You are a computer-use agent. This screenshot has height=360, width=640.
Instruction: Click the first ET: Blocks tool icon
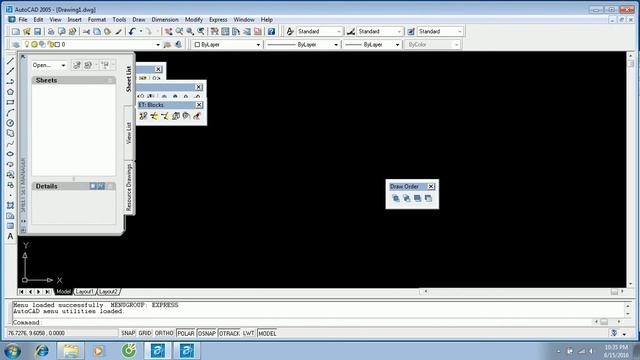(x=143, y=116)
